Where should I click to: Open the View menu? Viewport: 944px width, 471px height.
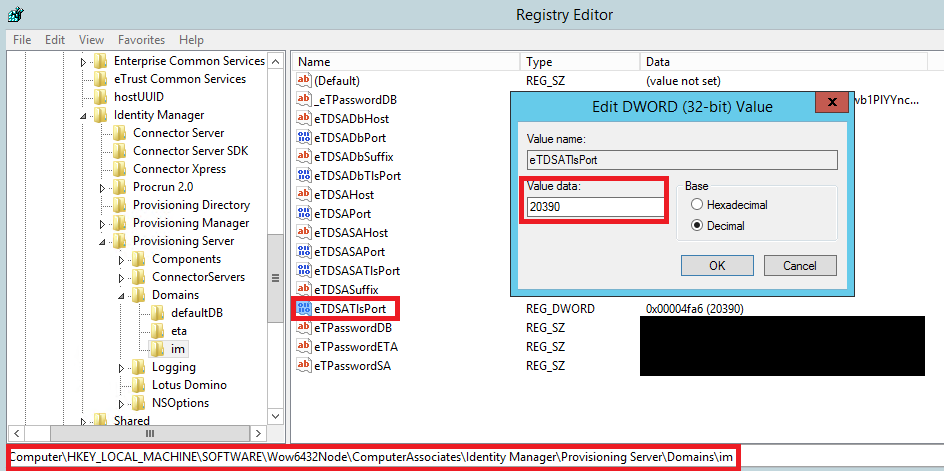point(92,40)
